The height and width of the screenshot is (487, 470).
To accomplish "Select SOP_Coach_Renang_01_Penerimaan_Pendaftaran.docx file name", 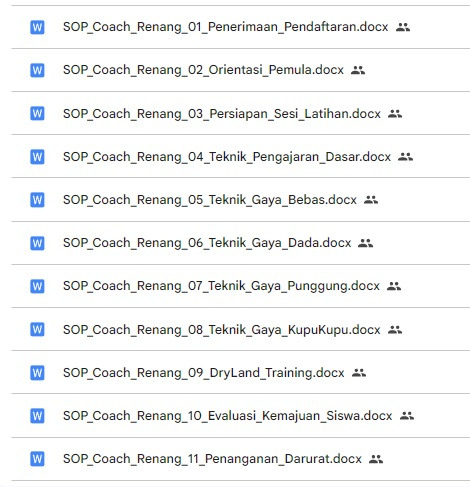I will [226, 27].
